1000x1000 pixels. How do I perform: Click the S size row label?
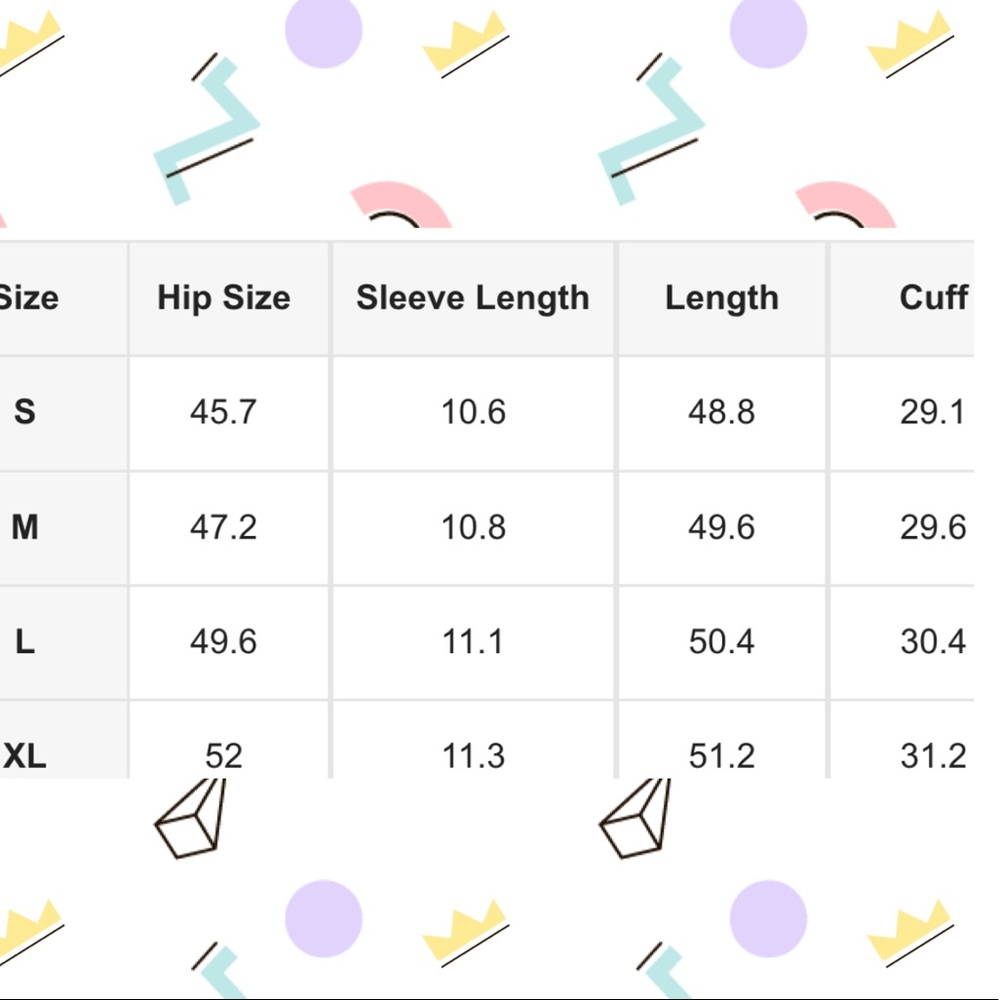[25, 412]
